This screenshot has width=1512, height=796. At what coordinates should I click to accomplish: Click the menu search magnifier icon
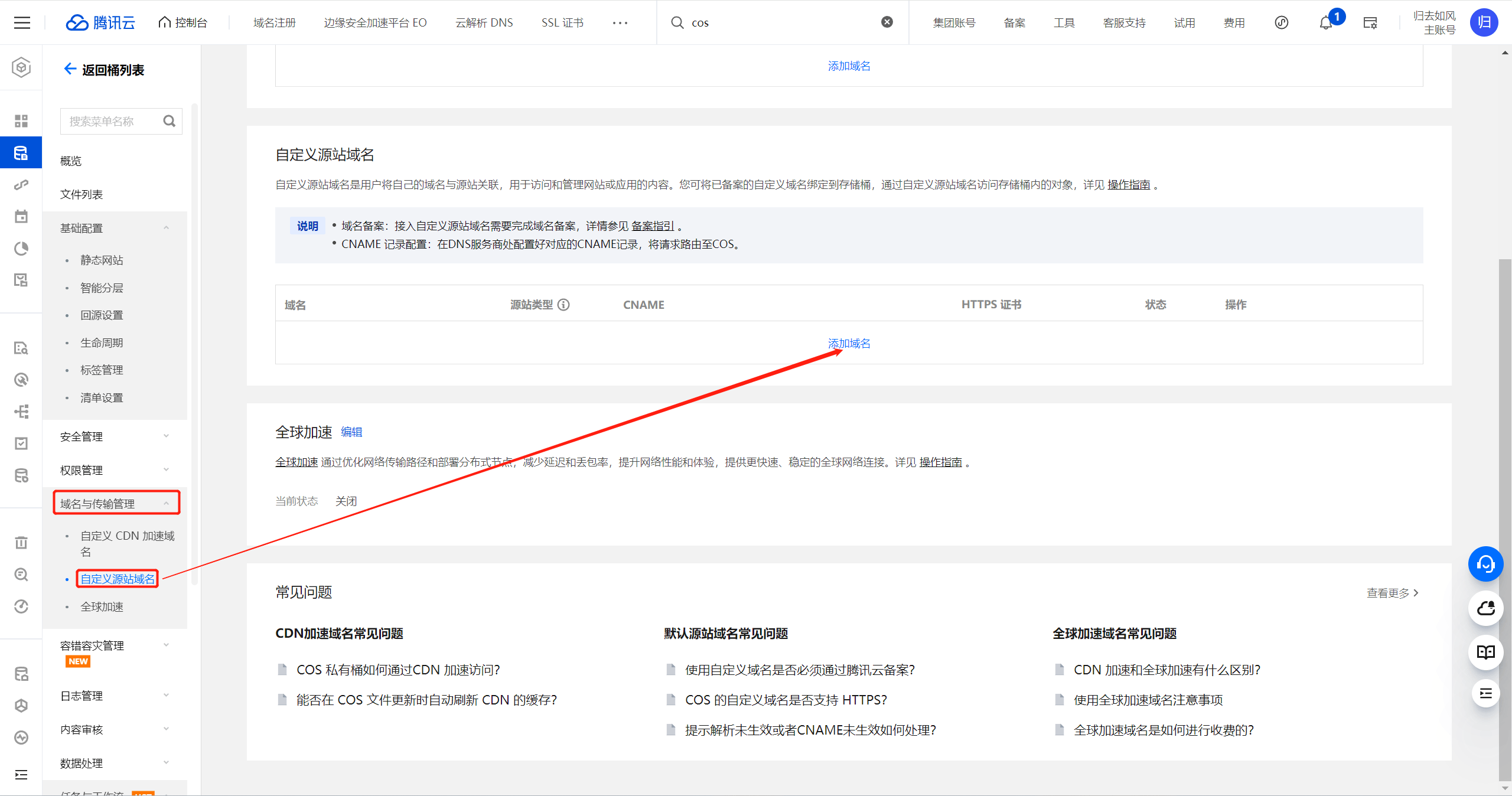pos(170,121)
